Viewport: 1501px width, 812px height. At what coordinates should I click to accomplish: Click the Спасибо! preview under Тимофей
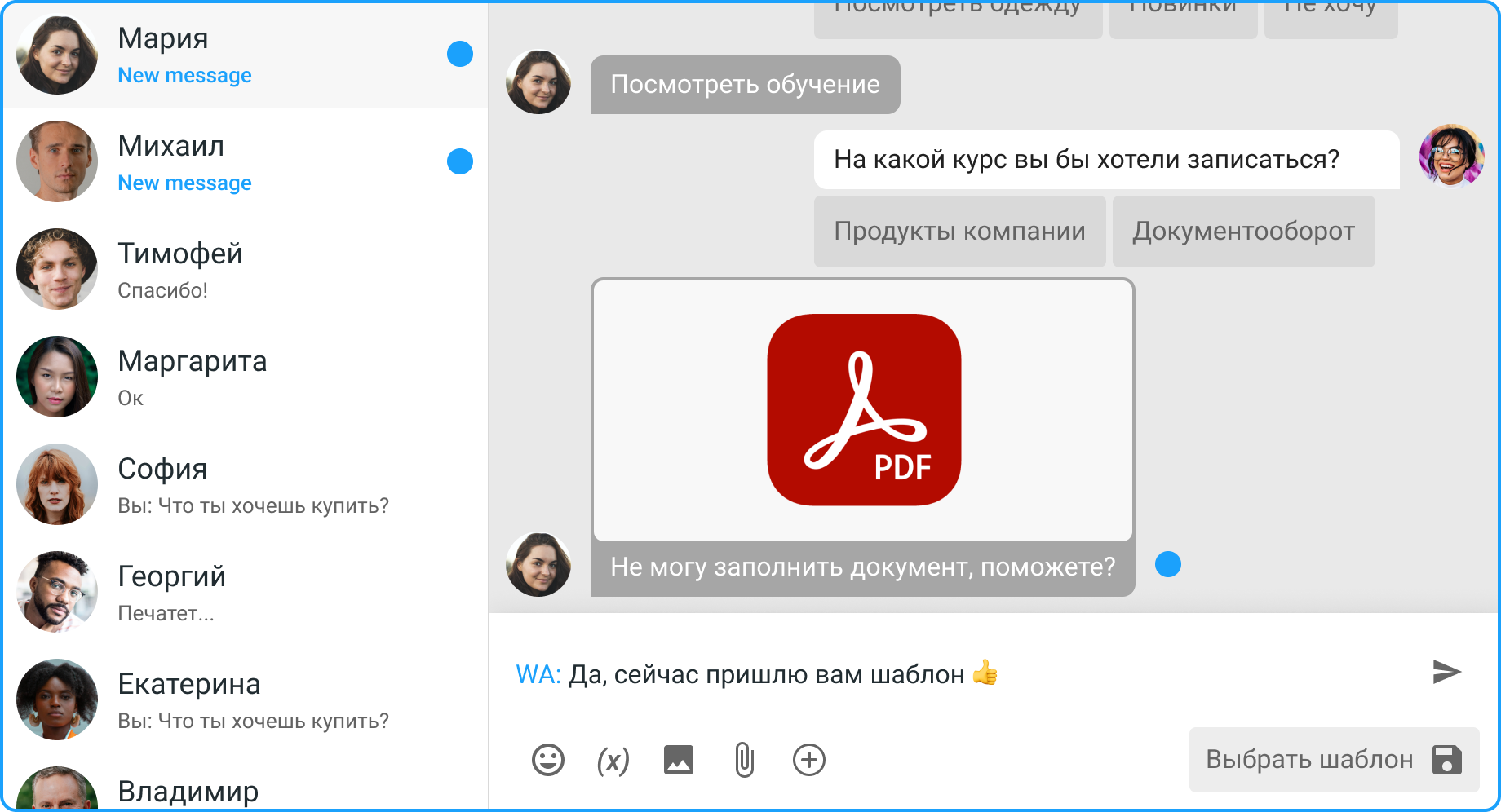pos(162,290)
